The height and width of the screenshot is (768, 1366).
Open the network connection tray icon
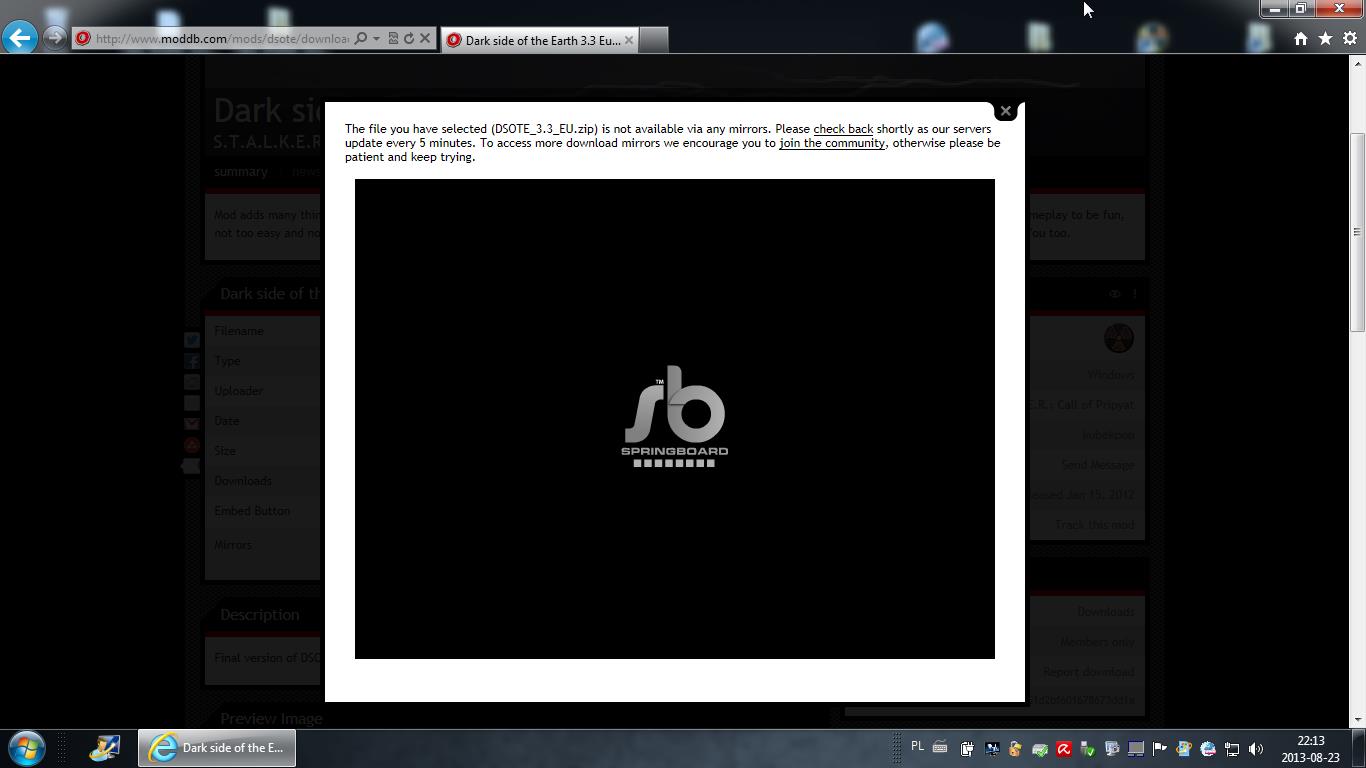pyautogui.click(x=1232, y=748)
